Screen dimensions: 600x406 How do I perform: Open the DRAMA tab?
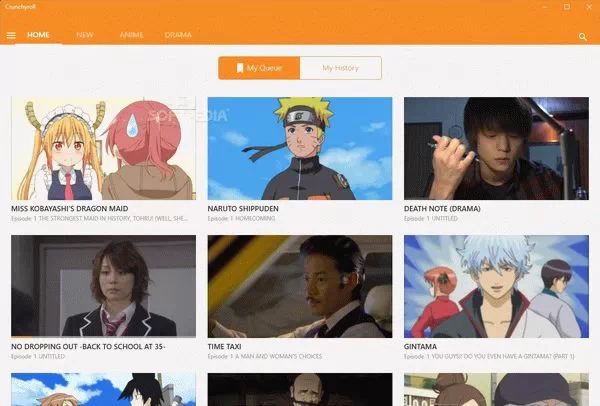click(x=178, y=35)
